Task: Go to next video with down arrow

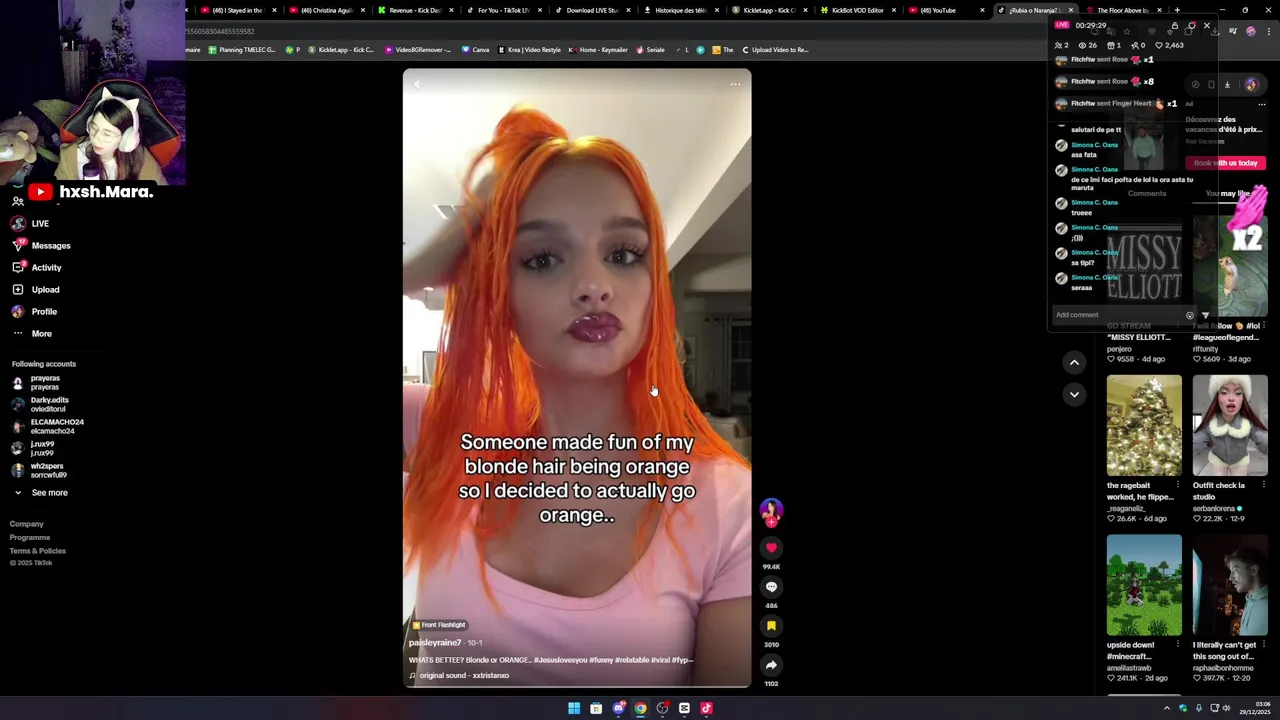Action: [1074, 394]
